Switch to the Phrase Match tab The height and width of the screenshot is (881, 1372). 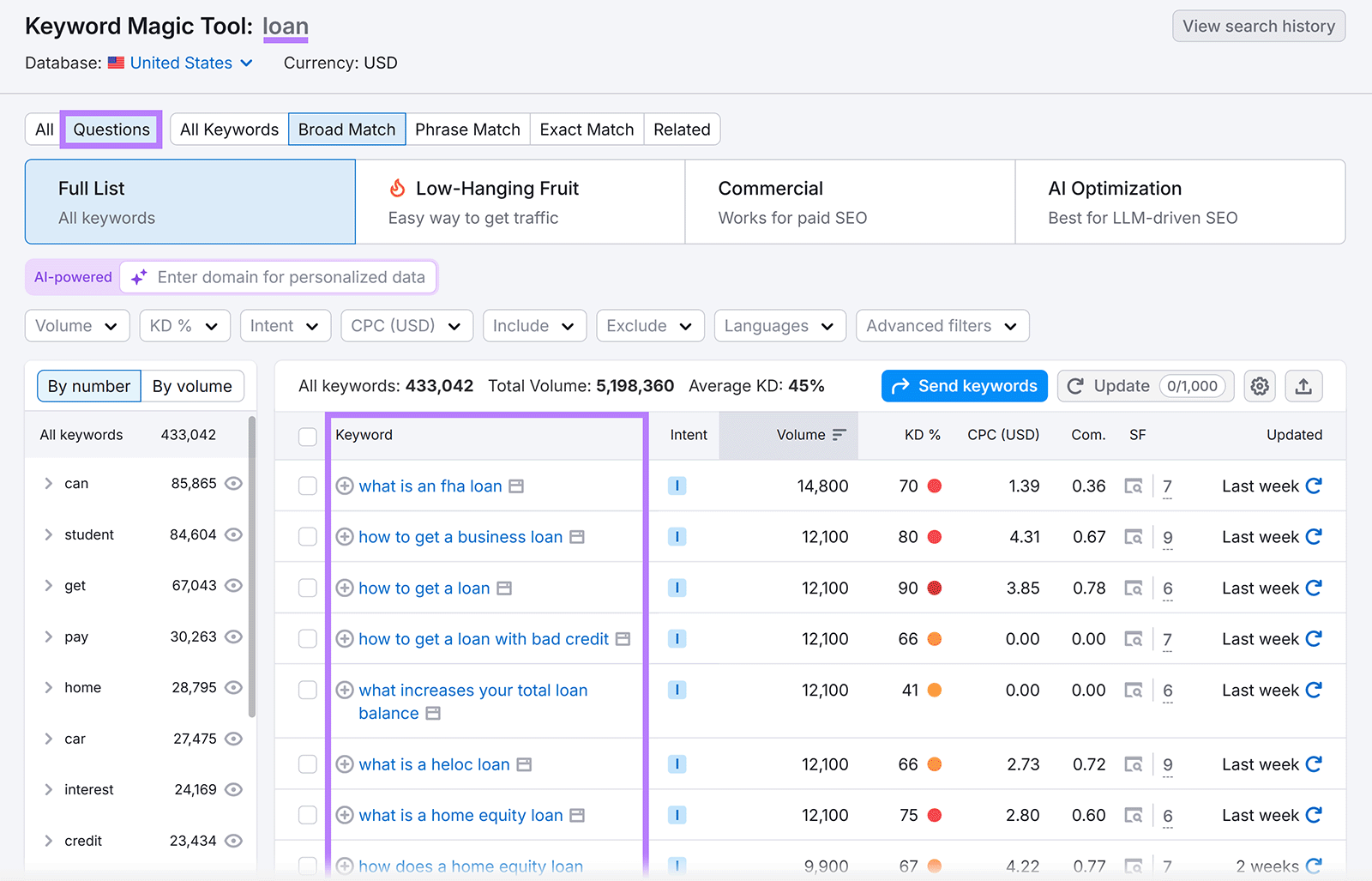click(467, 129)
